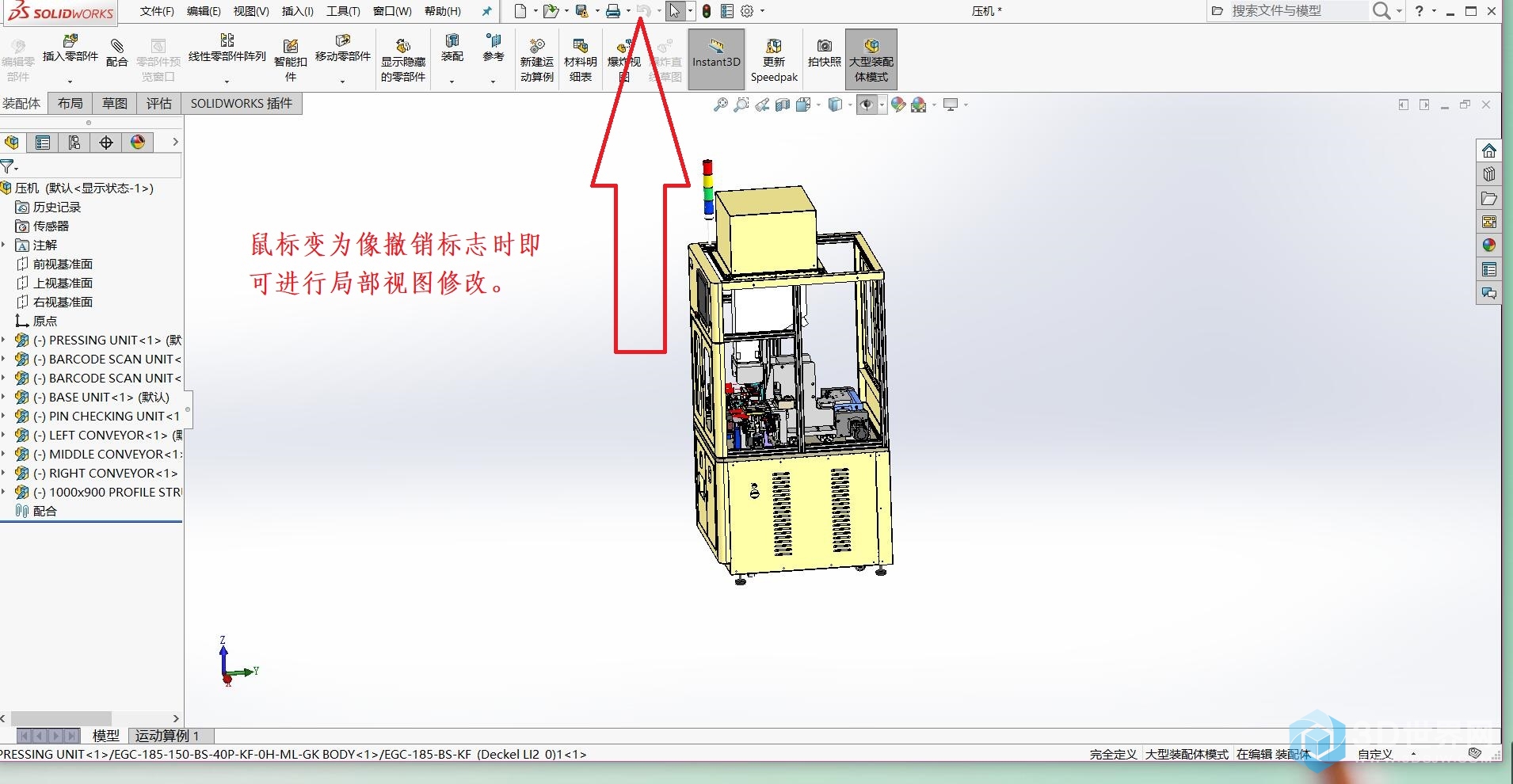Expand the 注解 (Annotations) tree node
Viewport: 1513px width, 784px height.
click(x=4, y=245)
